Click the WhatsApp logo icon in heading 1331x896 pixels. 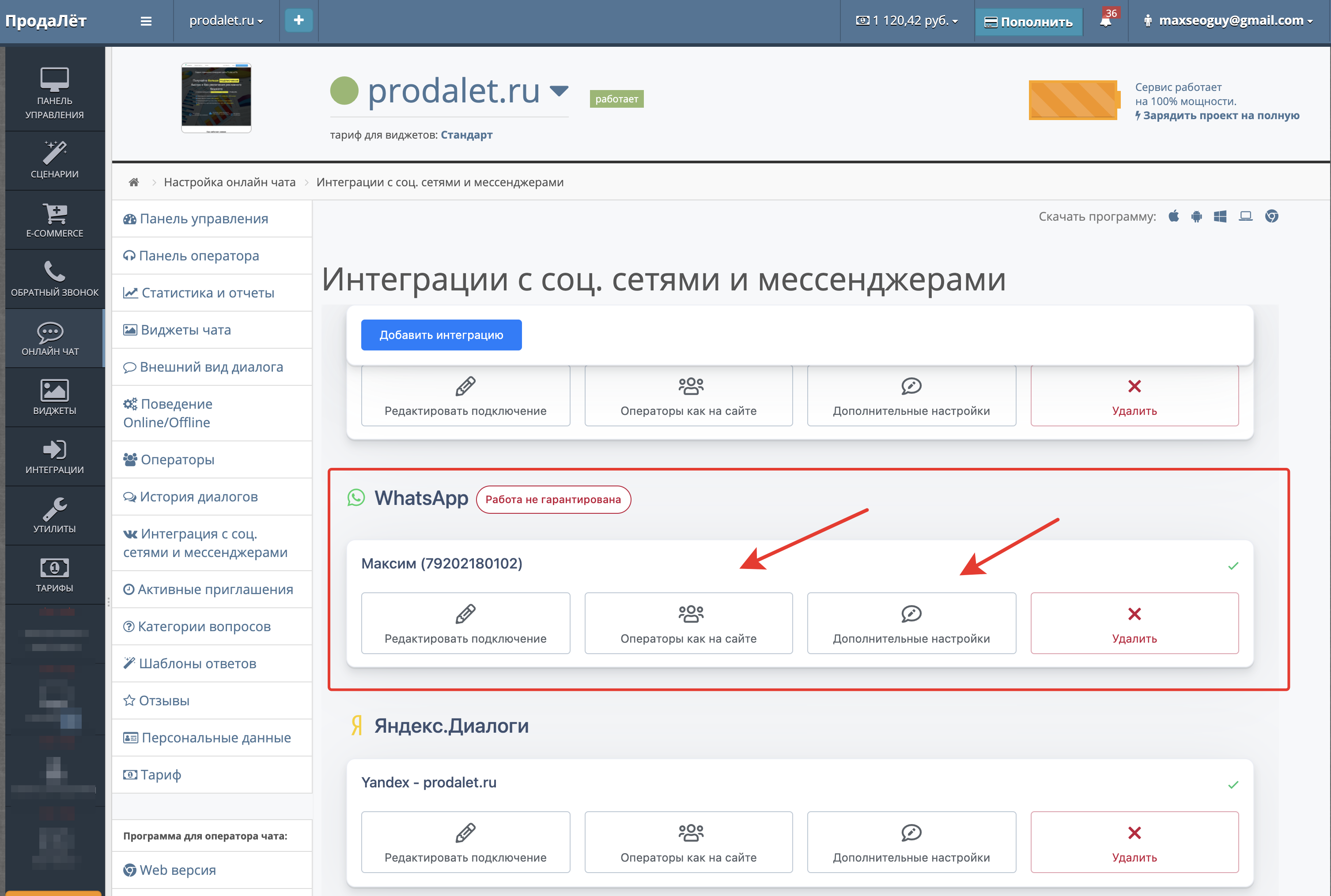tap(356, 498)
